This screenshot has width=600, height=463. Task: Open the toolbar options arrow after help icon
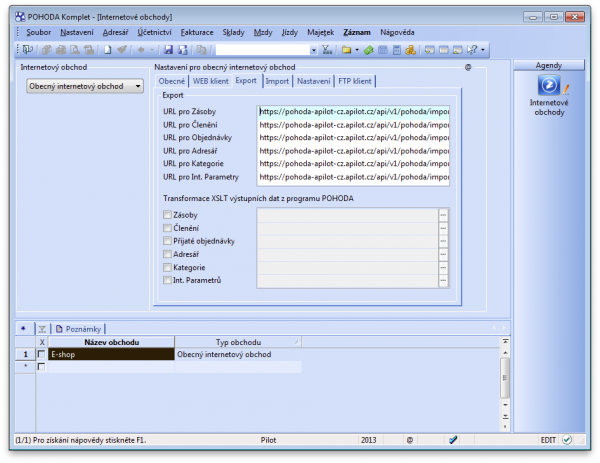pos(483,50)
